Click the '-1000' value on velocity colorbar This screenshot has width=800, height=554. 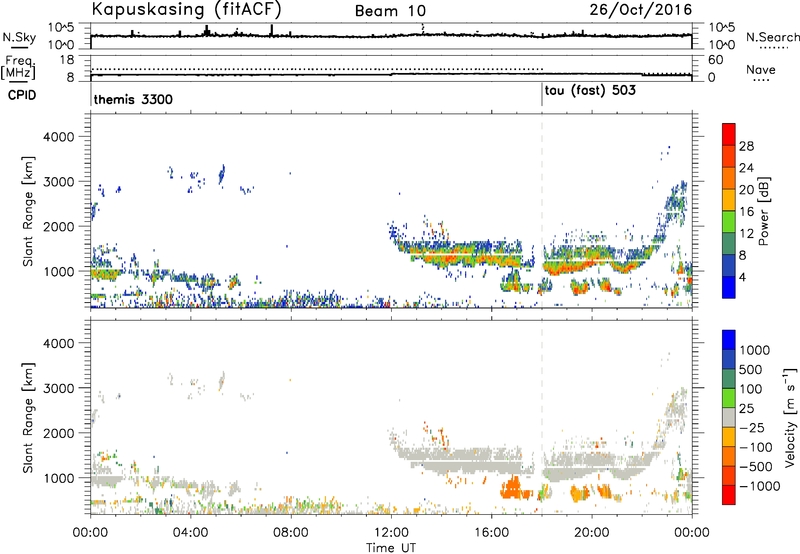[x=759, y=486]
